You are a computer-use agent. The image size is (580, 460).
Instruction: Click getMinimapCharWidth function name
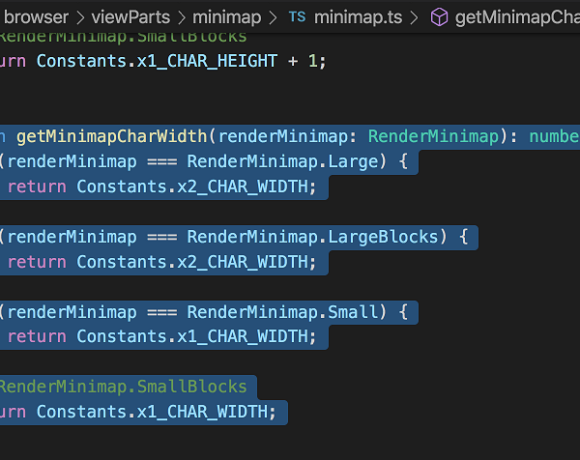pos(111,136)
